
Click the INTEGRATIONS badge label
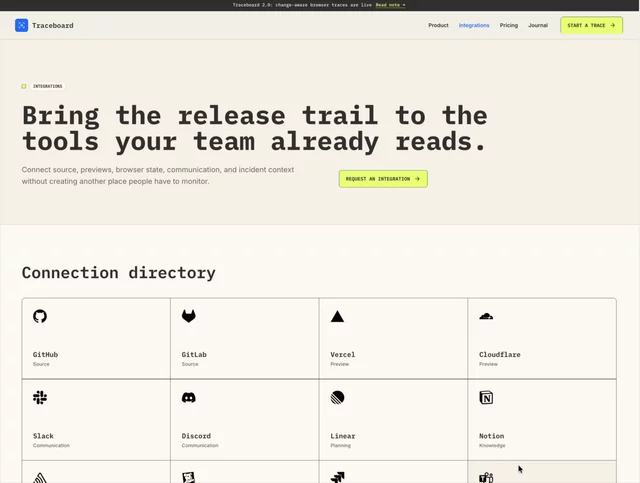coord(47,86)
